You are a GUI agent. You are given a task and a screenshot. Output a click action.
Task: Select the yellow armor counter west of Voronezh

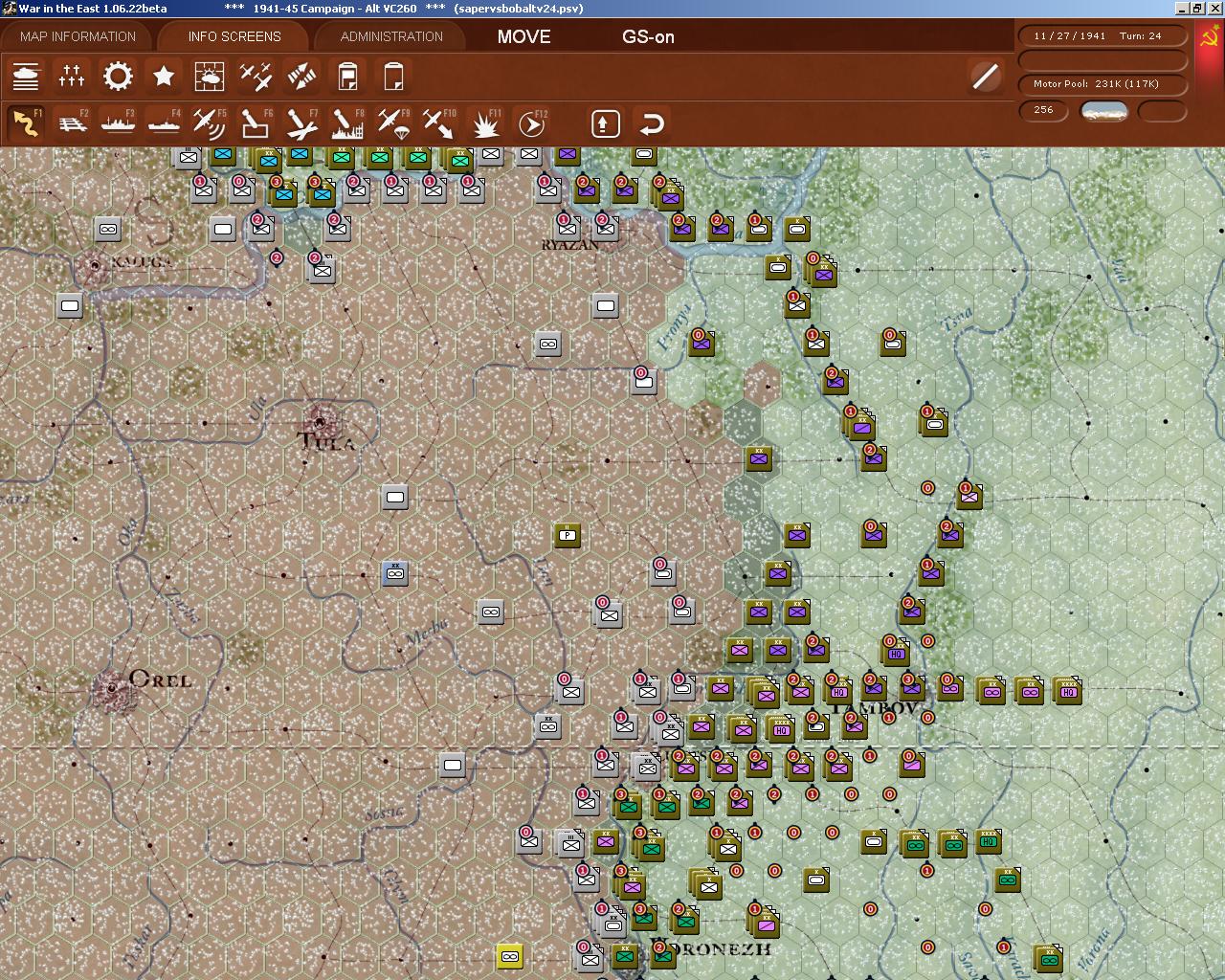(510, 956)
